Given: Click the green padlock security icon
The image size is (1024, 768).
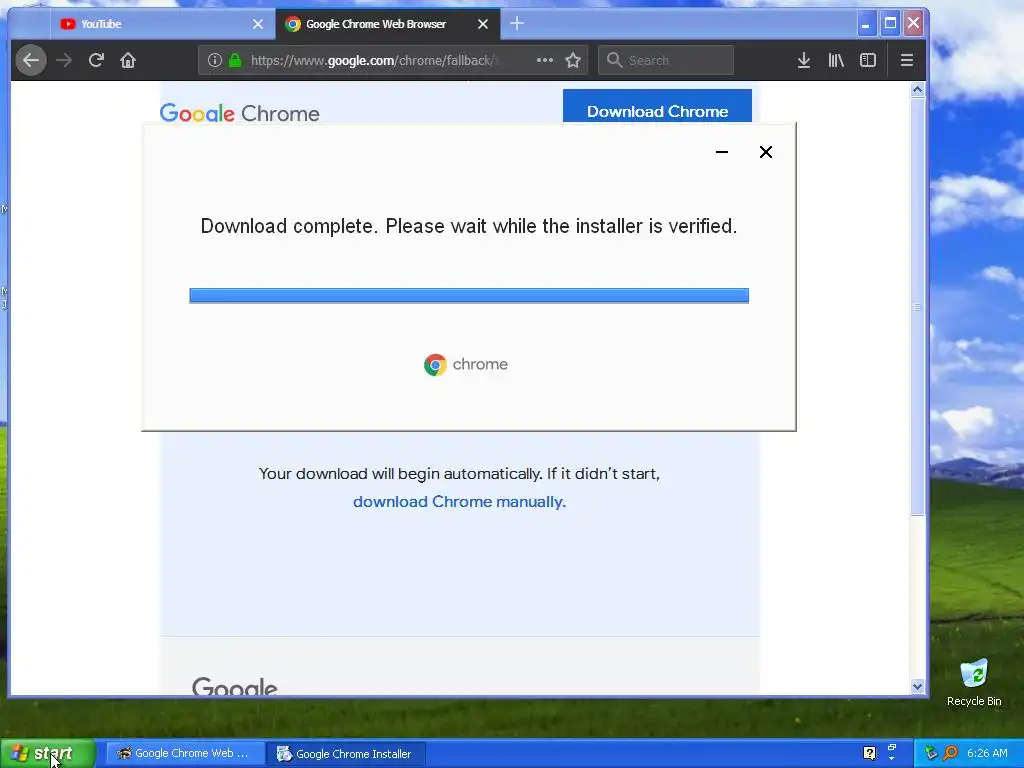Looking at the screenshot, I should tap(235, 60).
